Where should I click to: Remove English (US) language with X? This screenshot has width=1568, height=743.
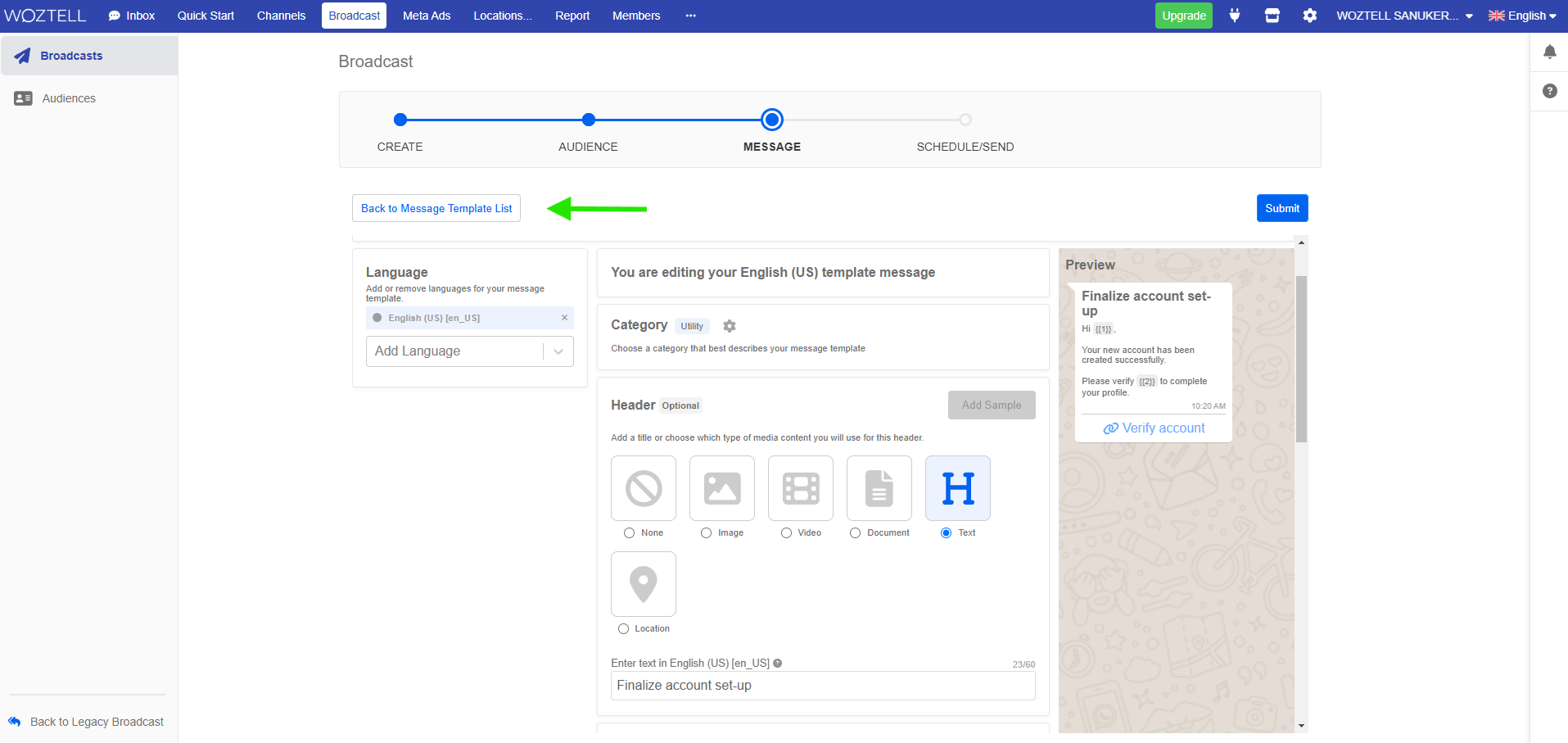pyautogui.click(x=564, y=318)
